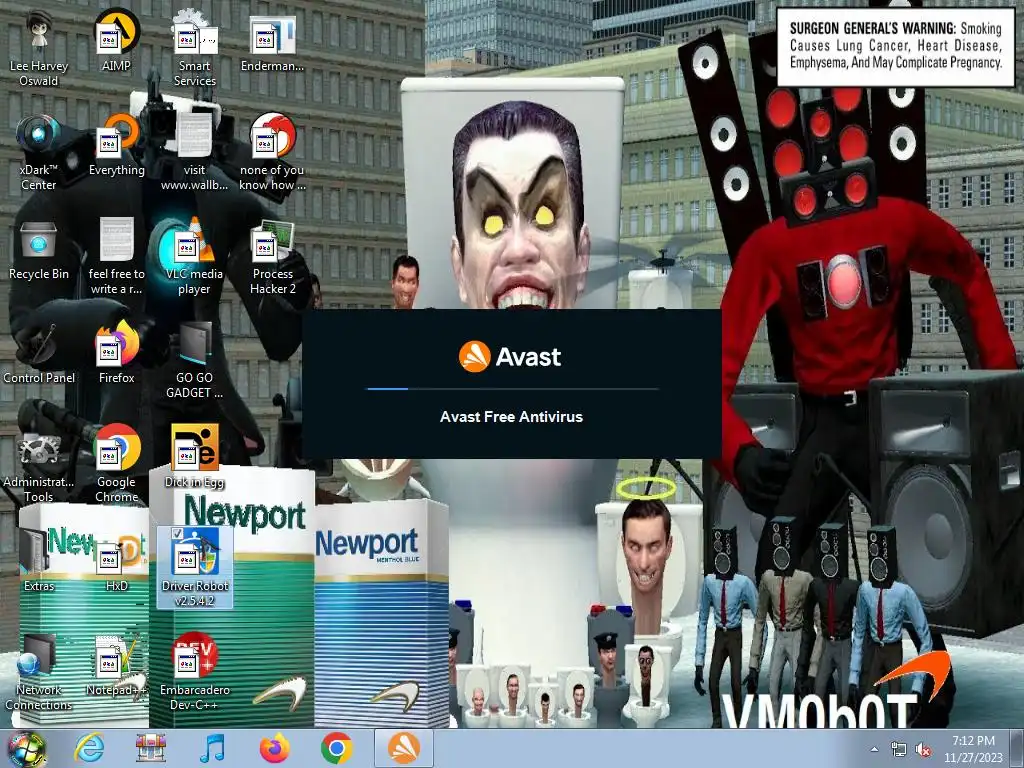Open the Lee Harvey Oswald desktop icon
The height and width of the screenshot is (768, 1024).
click(39, 48)
